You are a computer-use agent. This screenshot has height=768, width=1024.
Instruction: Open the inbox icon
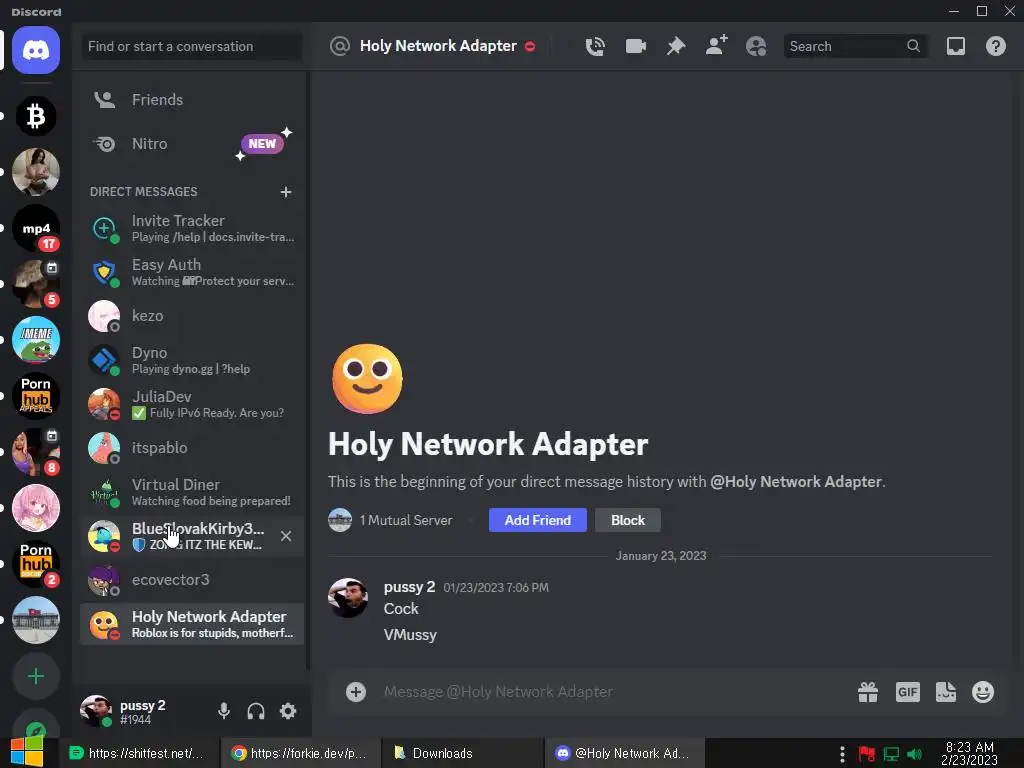956,46
